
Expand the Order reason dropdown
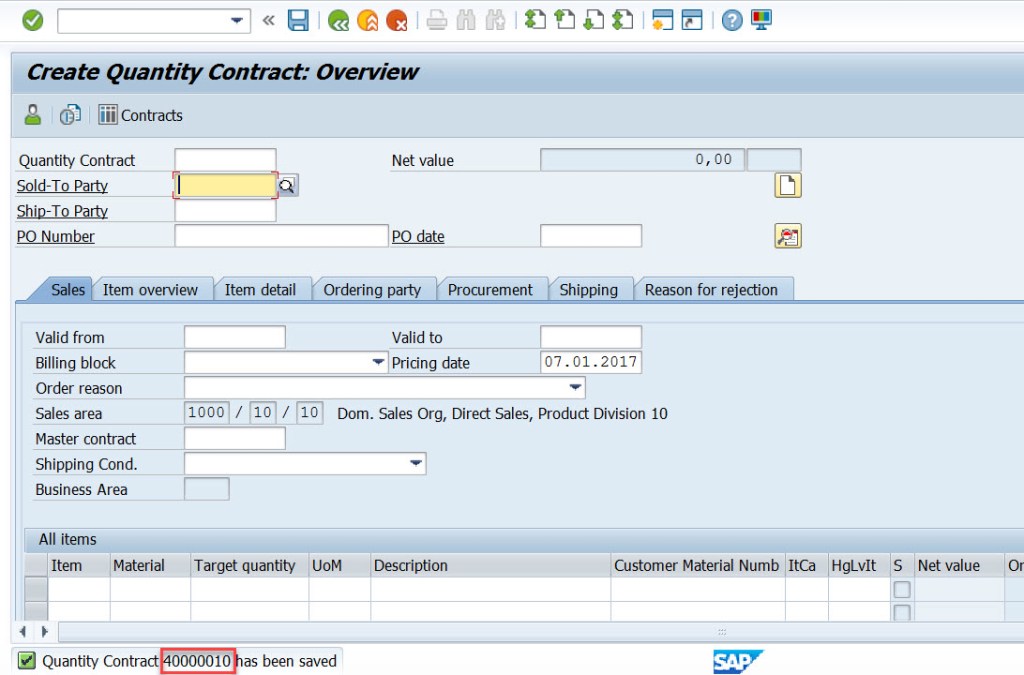click(574, 388)
